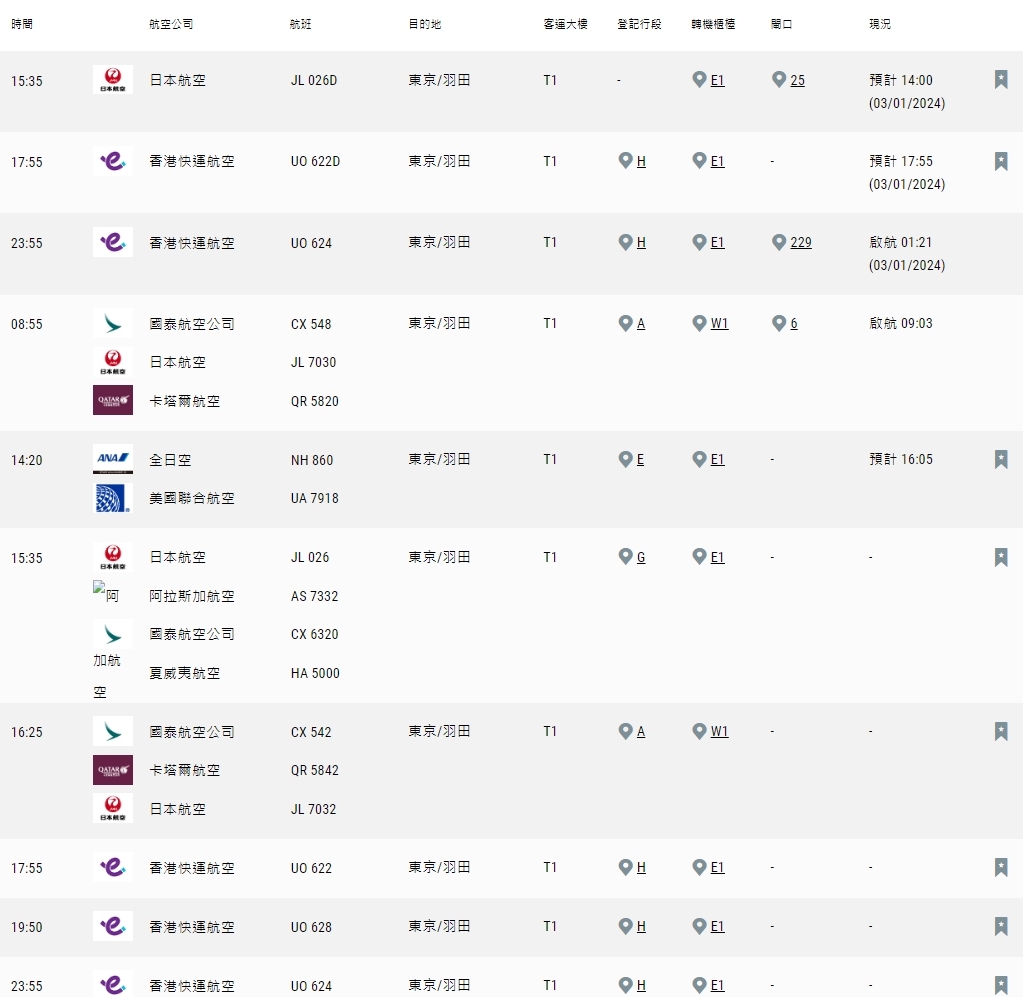Click the map pin beside gate 25
This screenshot has height=997, width=1024.
coord(779,80)
